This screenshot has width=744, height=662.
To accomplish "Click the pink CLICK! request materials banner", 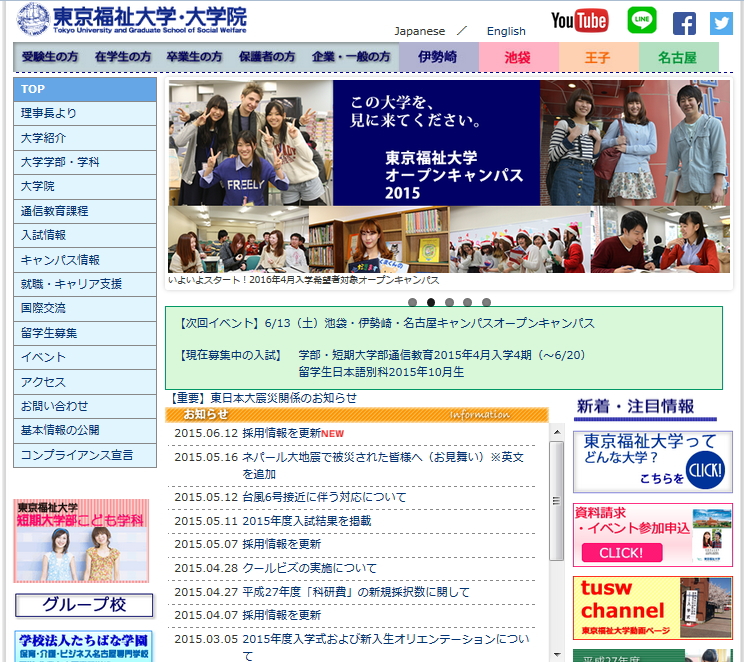I will point(652,535).
